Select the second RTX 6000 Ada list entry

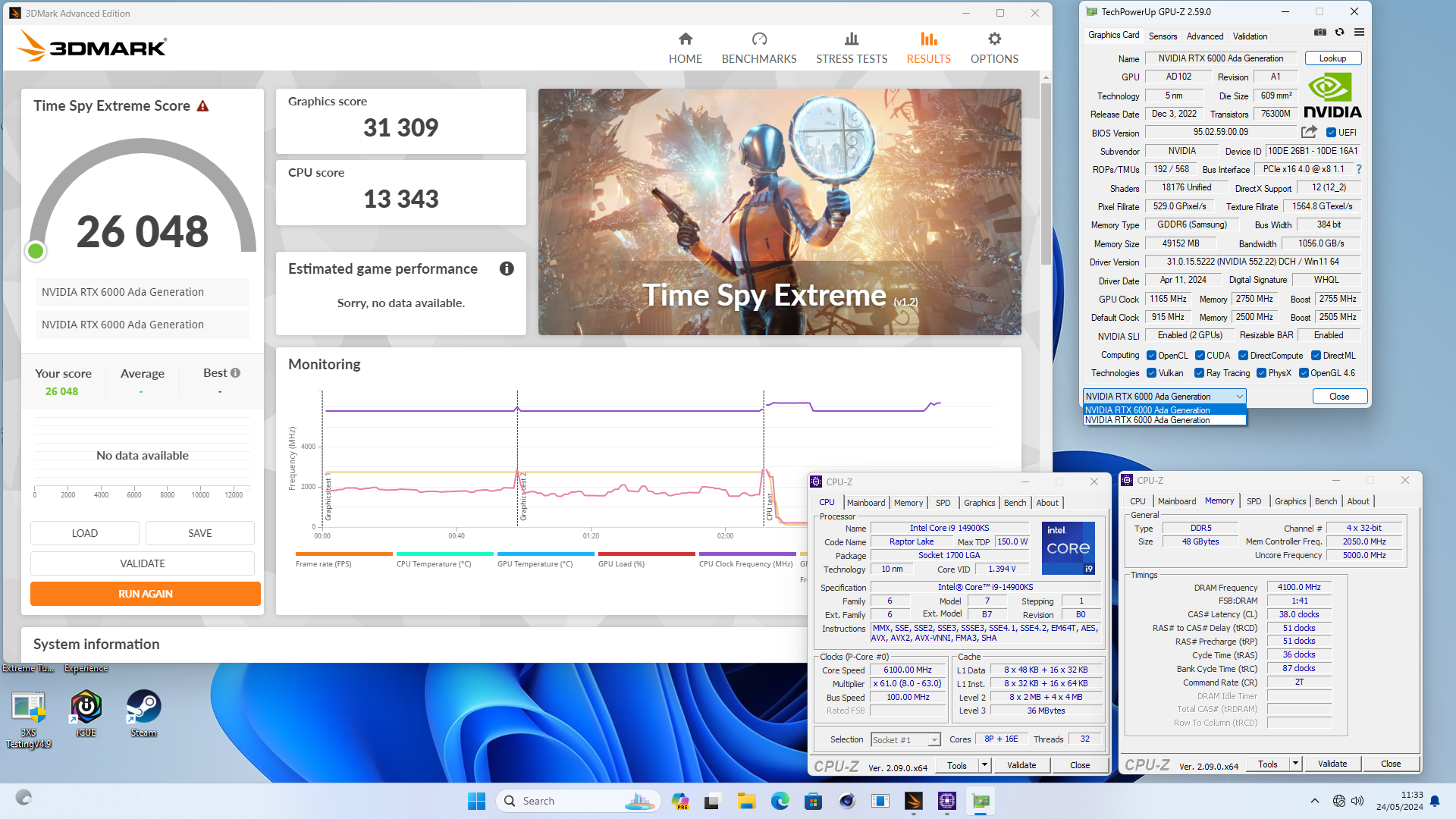(1164, 420)
